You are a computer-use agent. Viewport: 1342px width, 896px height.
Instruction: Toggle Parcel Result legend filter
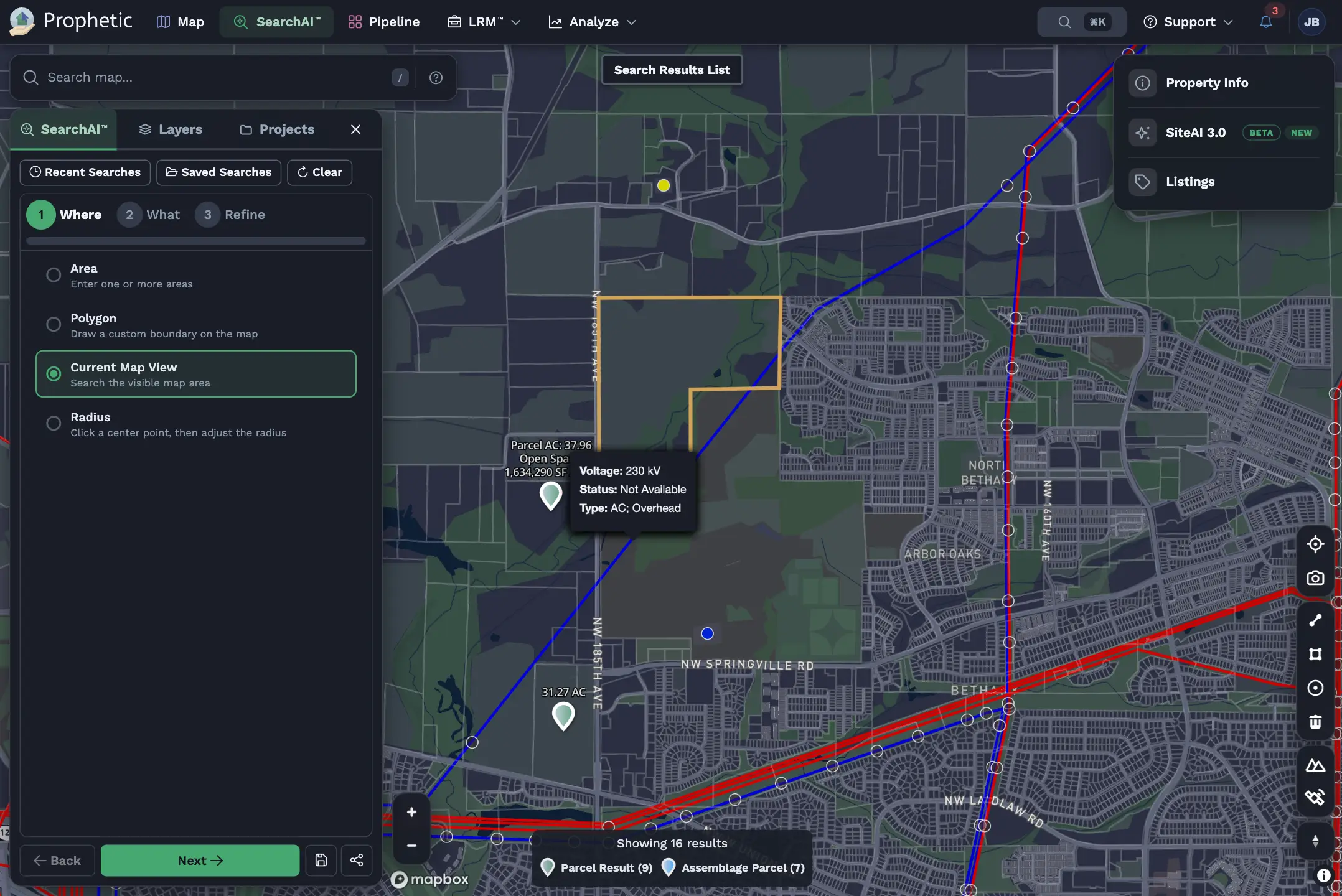(x=596, y=867)
